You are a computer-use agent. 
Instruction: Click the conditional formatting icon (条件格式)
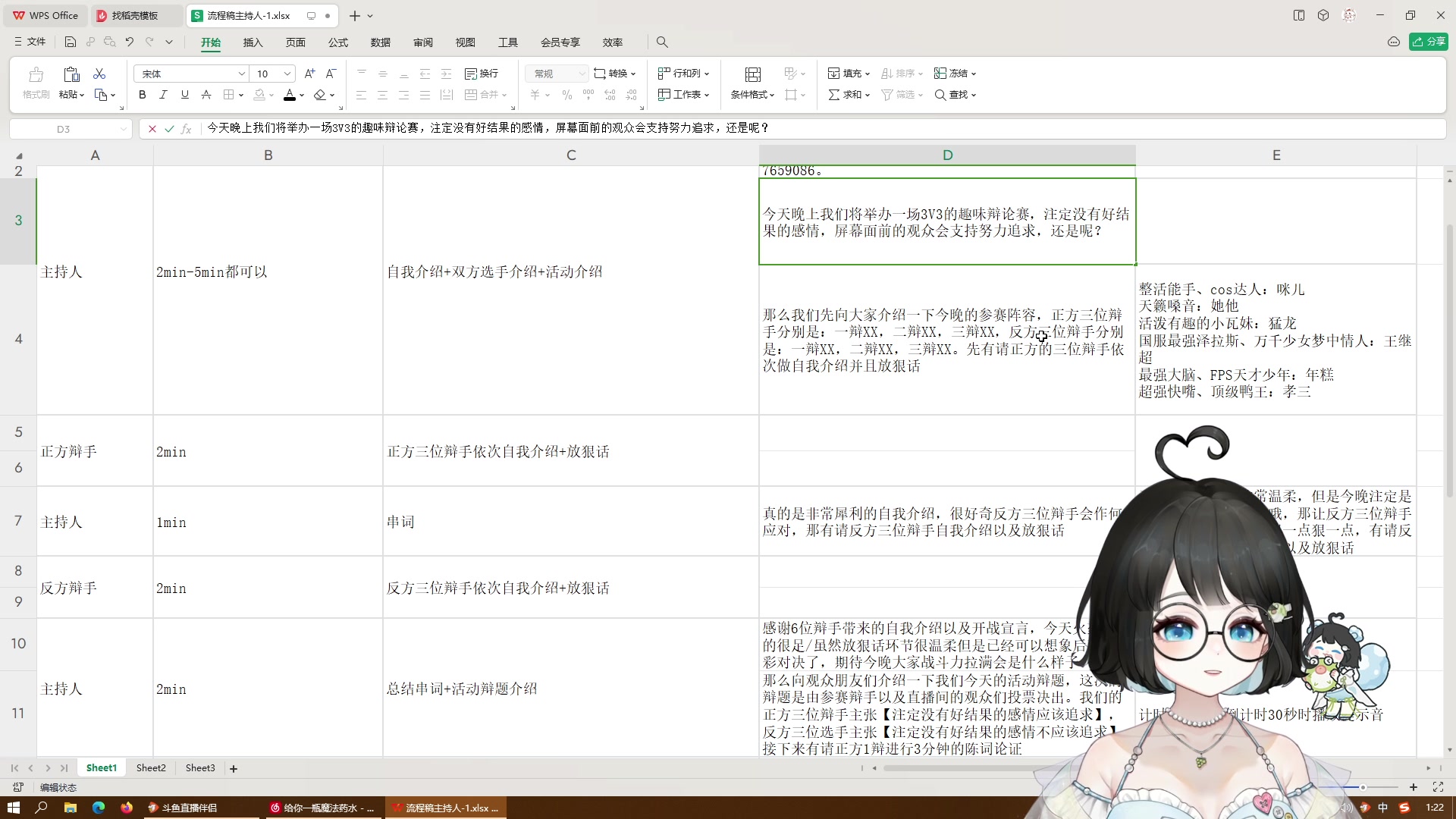coord(752,94)
